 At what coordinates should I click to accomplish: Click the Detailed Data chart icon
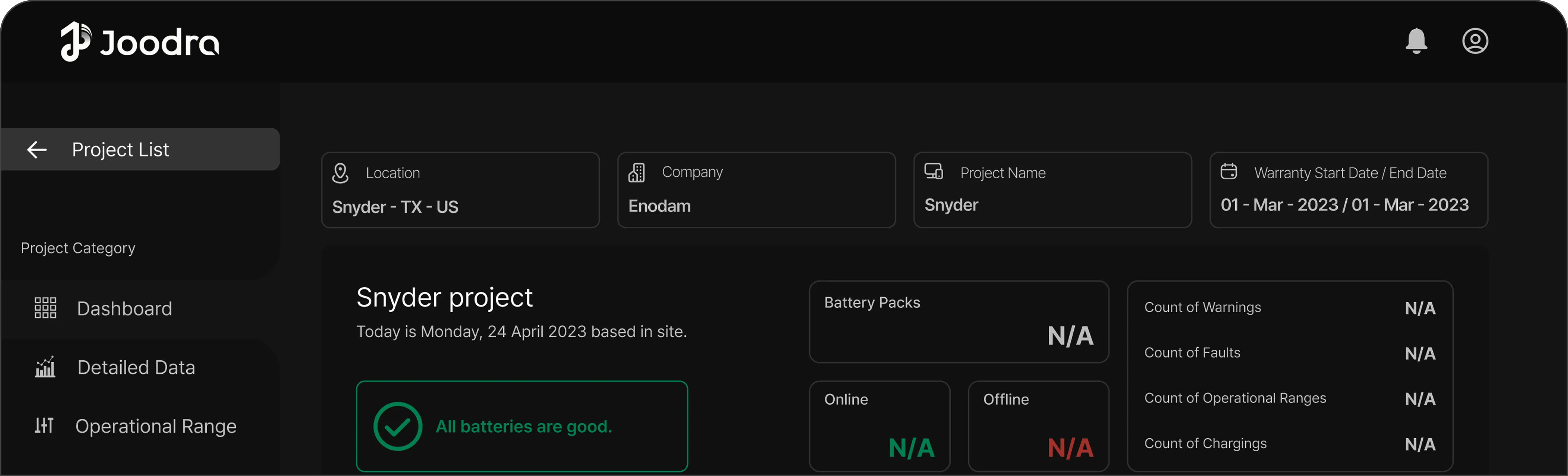point(45,366)
